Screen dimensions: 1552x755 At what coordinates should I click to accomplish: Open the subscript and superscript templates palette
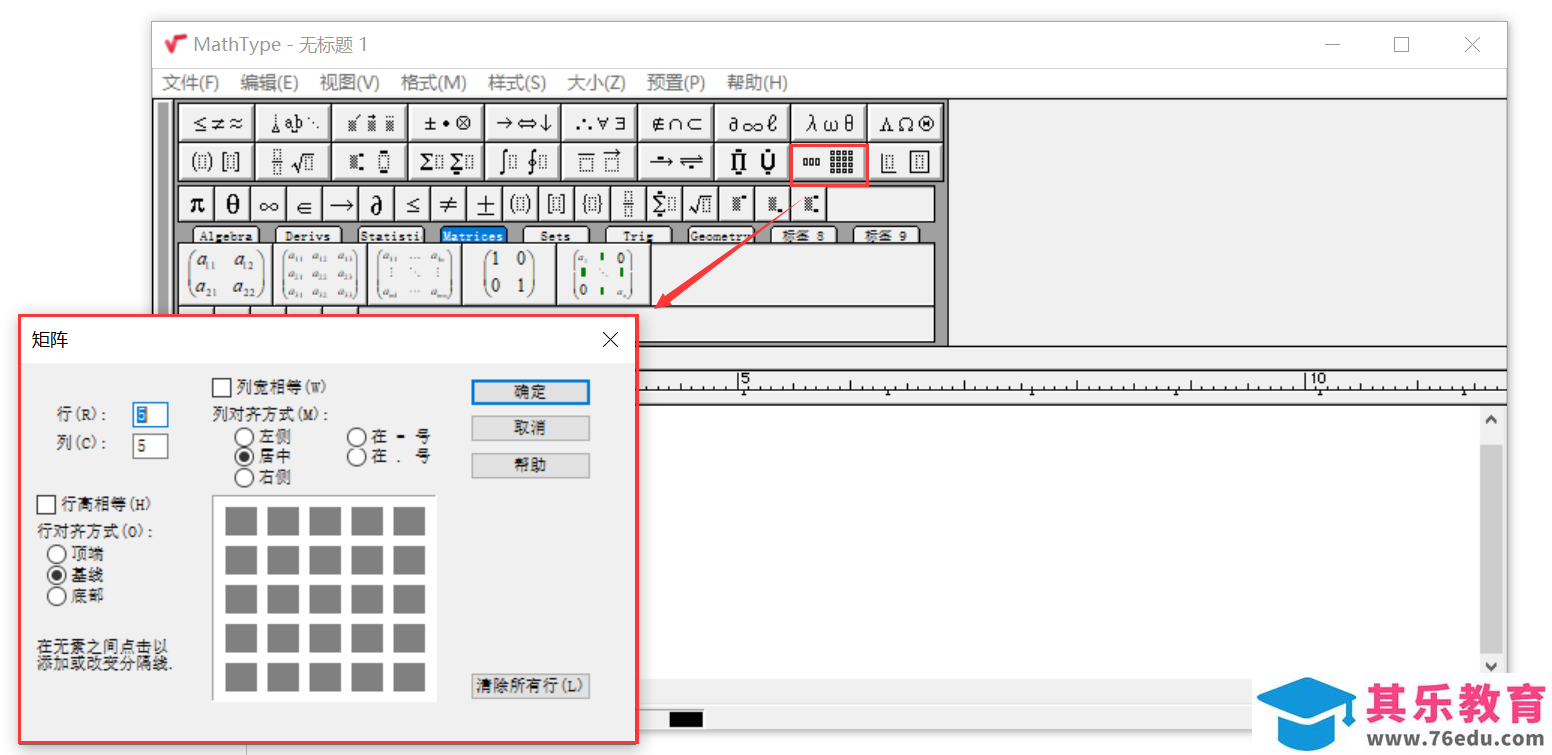click(x=370, y=162)
